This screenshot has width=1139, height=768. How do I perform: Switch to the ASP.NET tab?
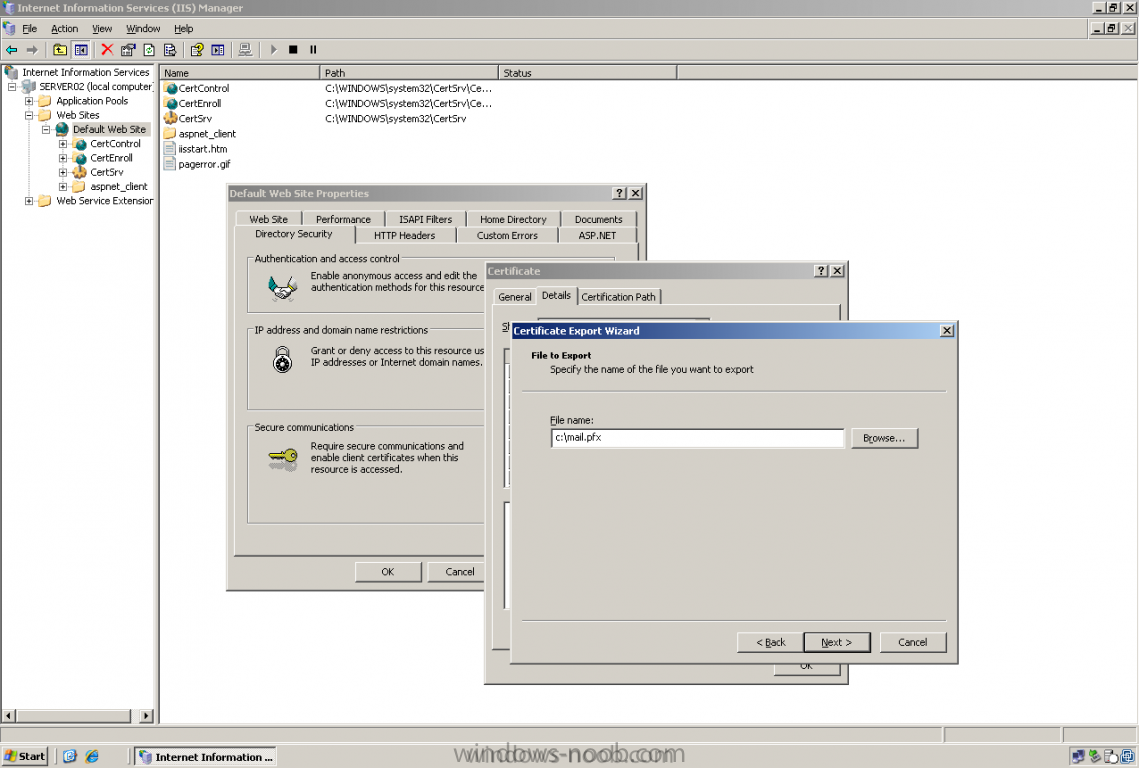click(597, 235)
